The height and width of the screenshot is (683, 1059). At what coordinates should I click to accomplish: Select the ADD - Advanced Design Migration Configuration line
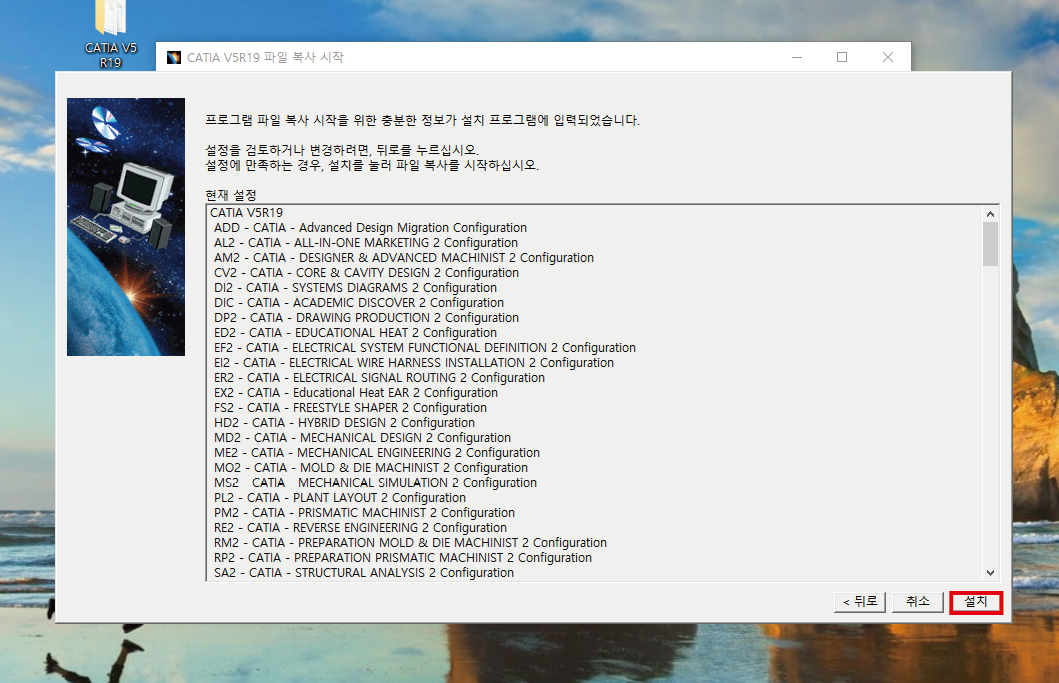tap(370, 228)
